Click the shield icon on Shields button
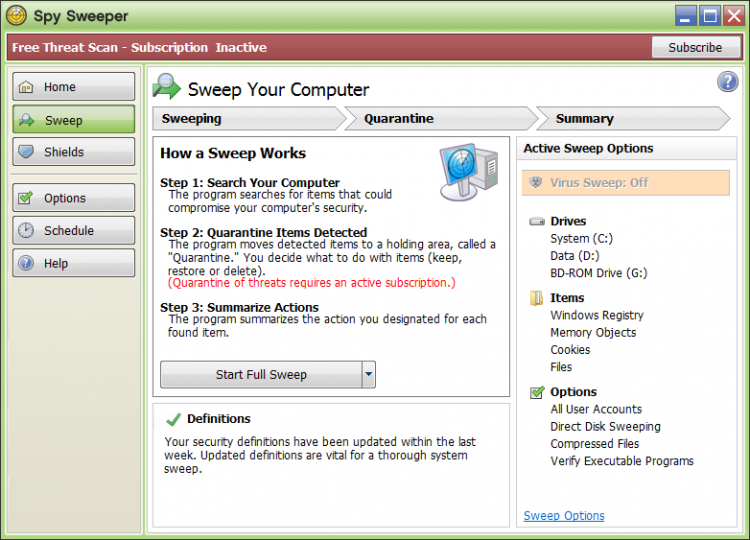The width and height of the screenshot is (750, 540). (26, 152)
